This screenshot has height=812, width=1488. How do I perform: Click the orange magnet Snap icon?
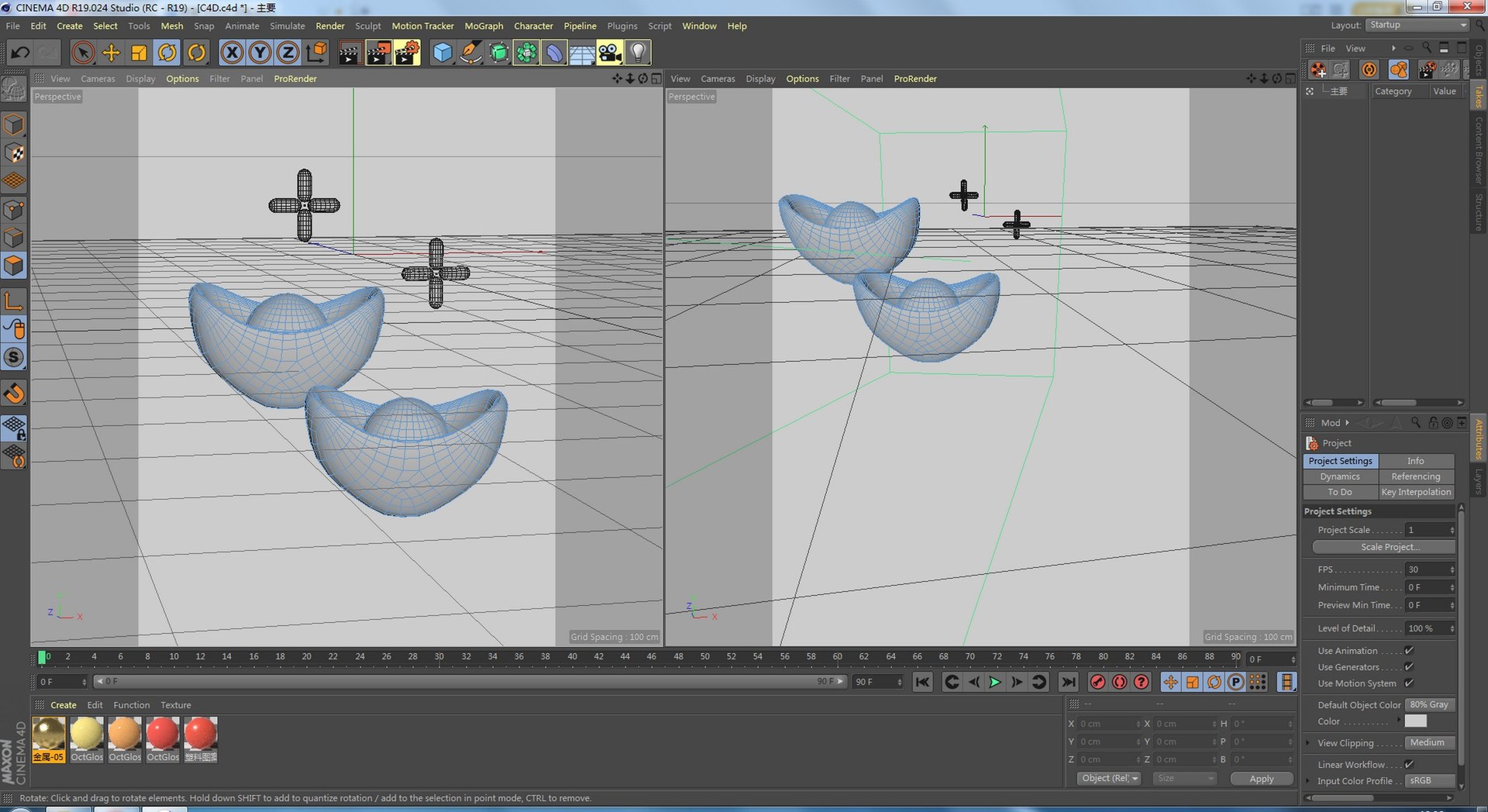pyautogui.click(x=15, y=393)
